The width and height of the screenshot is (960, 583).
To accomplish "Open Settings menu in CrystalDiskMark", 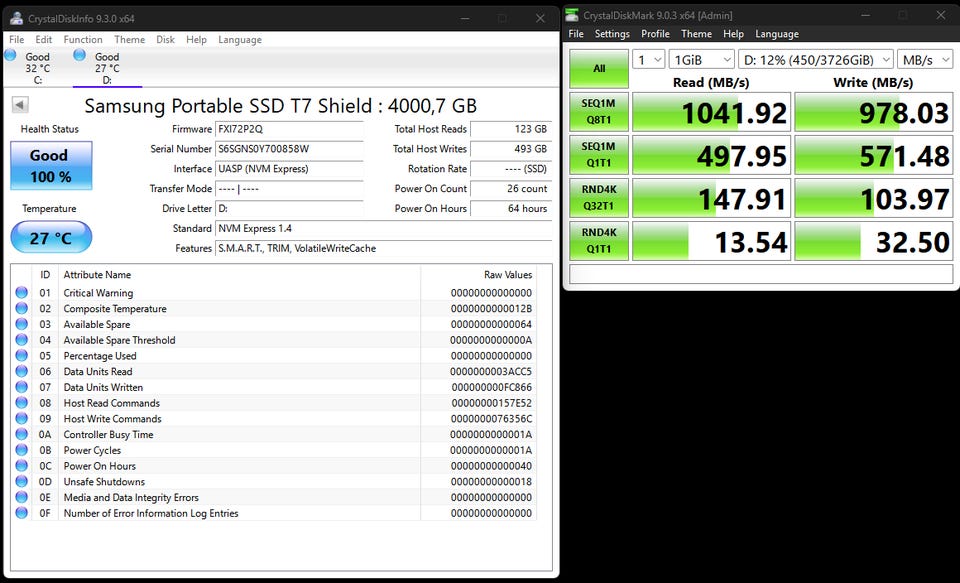I will click(612, 34).
